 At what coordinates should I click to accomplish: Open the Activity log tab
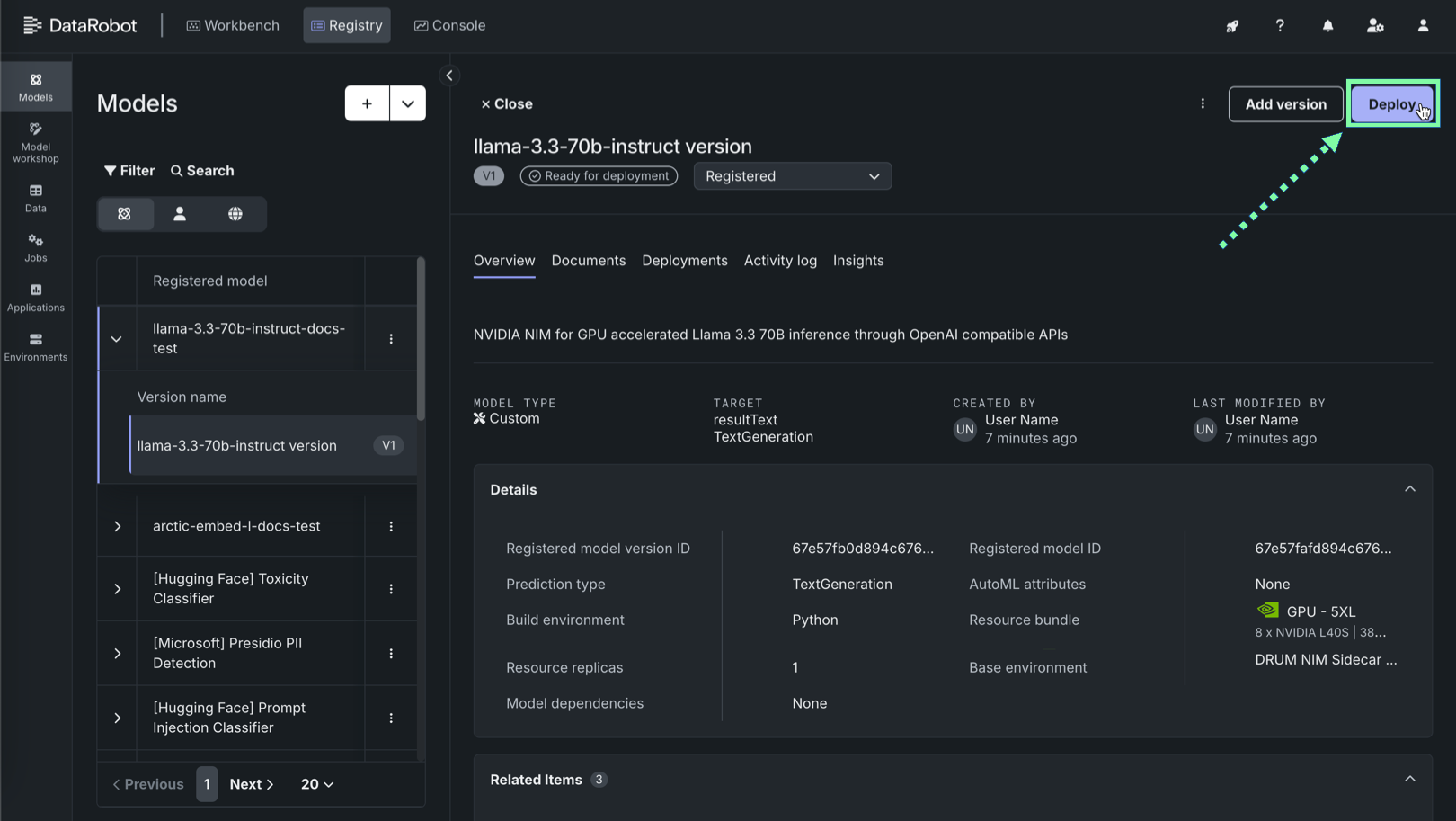coord(780,261)
